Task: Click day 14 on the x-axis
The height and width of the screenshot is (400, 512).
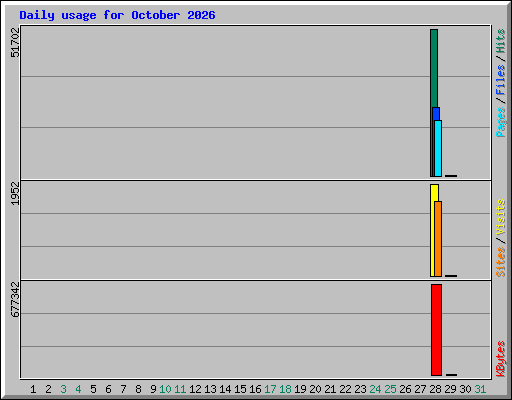Action: pyautogui.click(x=225, y=389)
